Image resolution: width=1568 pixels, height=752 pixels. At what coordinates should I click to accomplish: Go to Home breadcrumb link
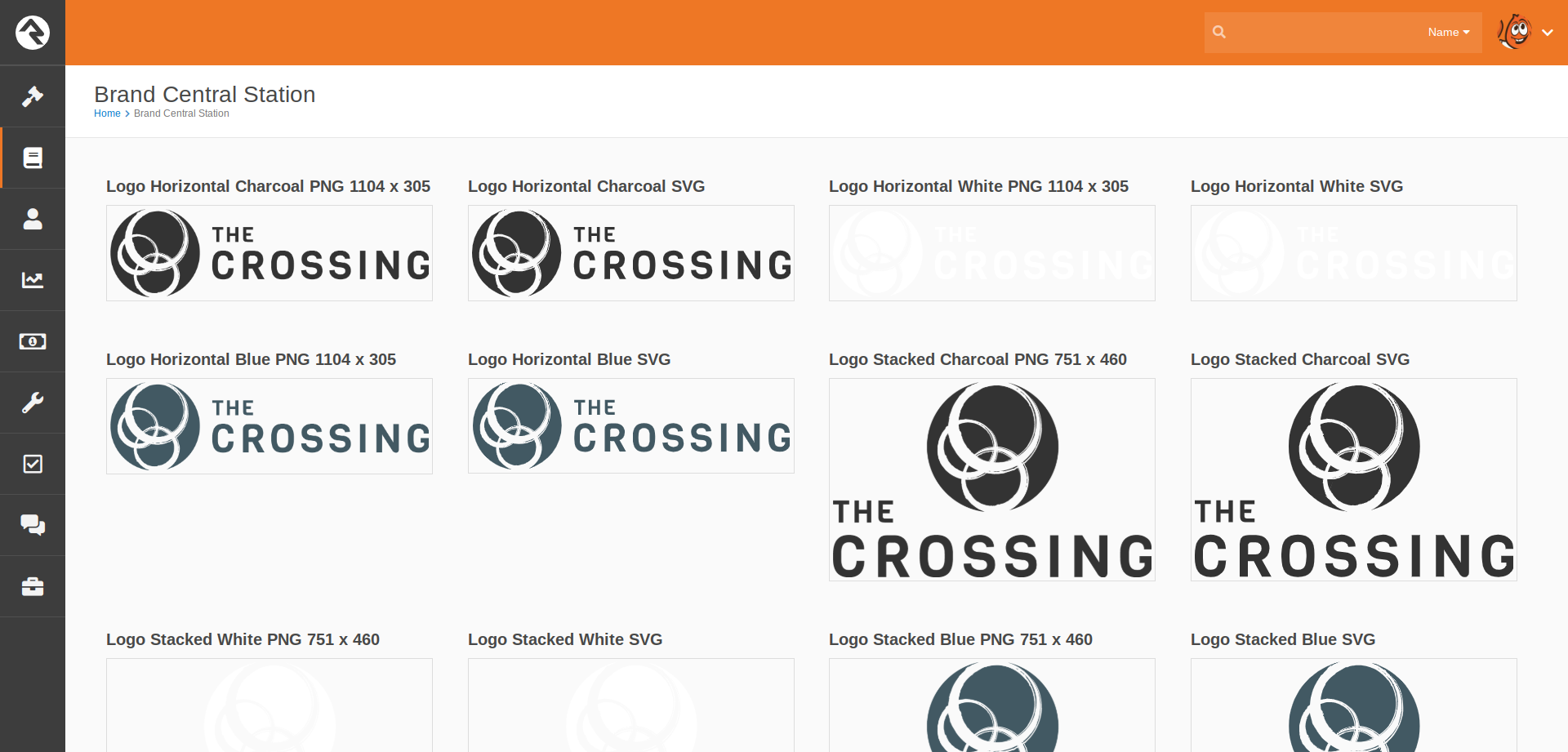[x=107, y=113]
